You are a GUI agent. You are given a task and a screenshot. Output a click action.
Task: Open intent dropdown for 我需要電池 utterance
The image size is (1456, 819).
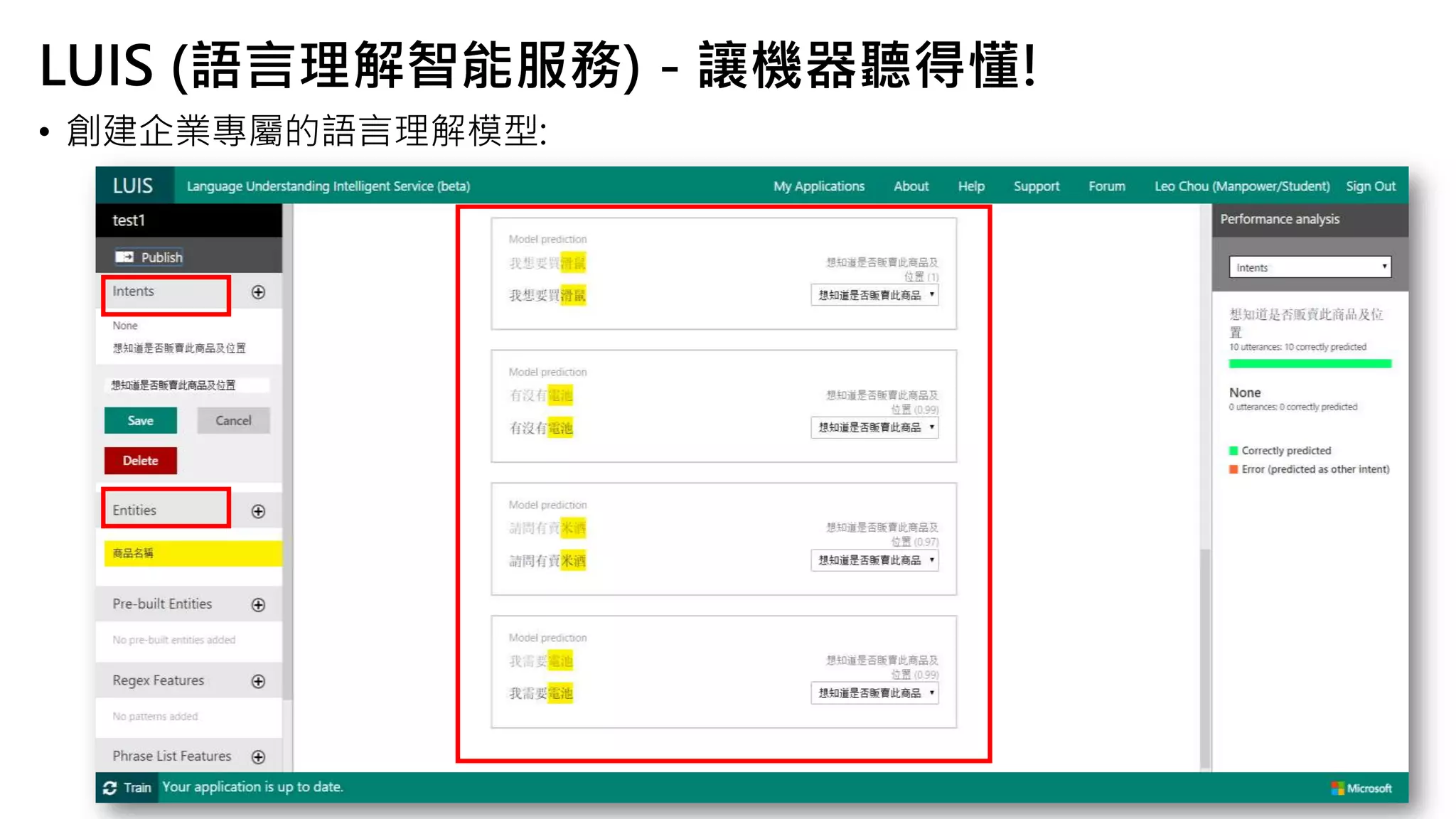[874, 693]
